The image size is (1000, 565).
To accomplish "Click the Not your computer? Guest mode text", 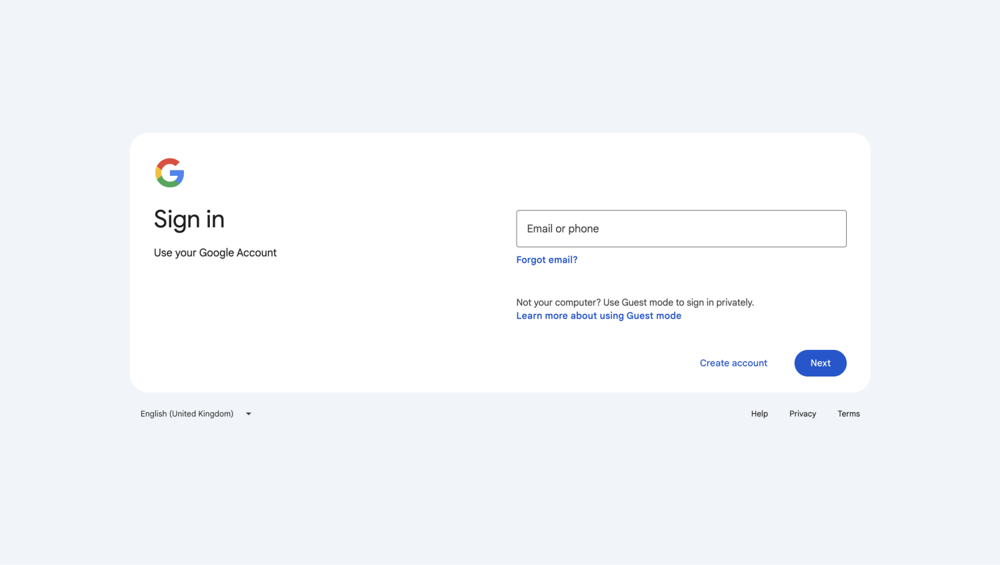I will pyautogui.click(x=635, y=302).
